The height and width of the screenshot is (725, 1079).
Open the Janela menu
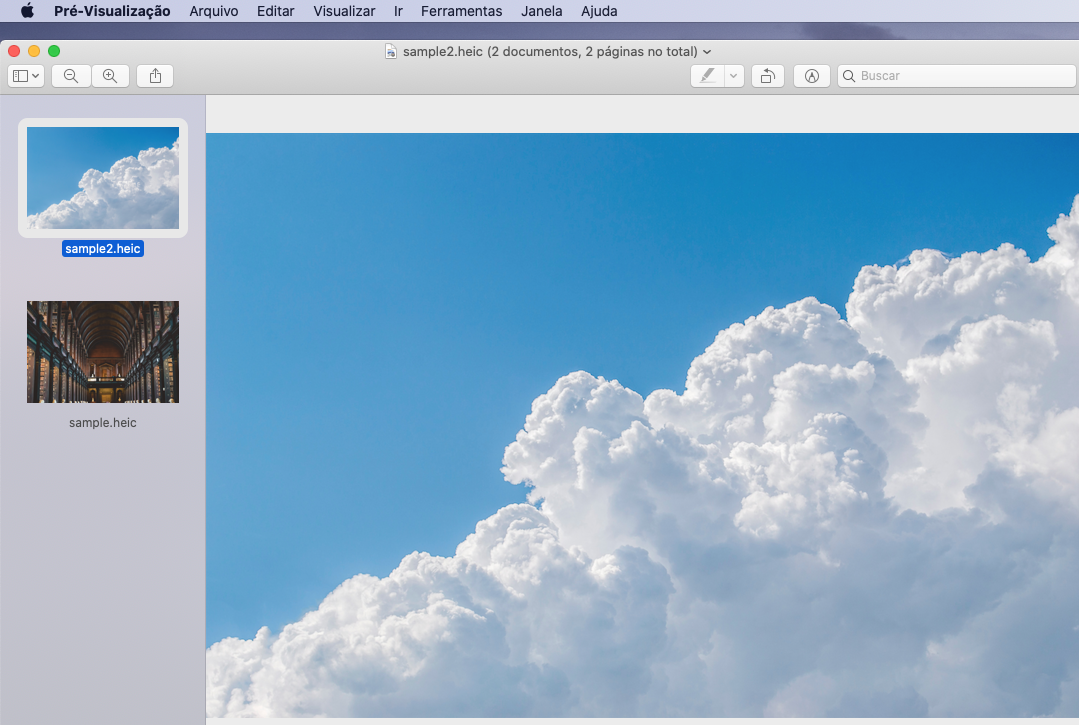(x=542, y=11)
